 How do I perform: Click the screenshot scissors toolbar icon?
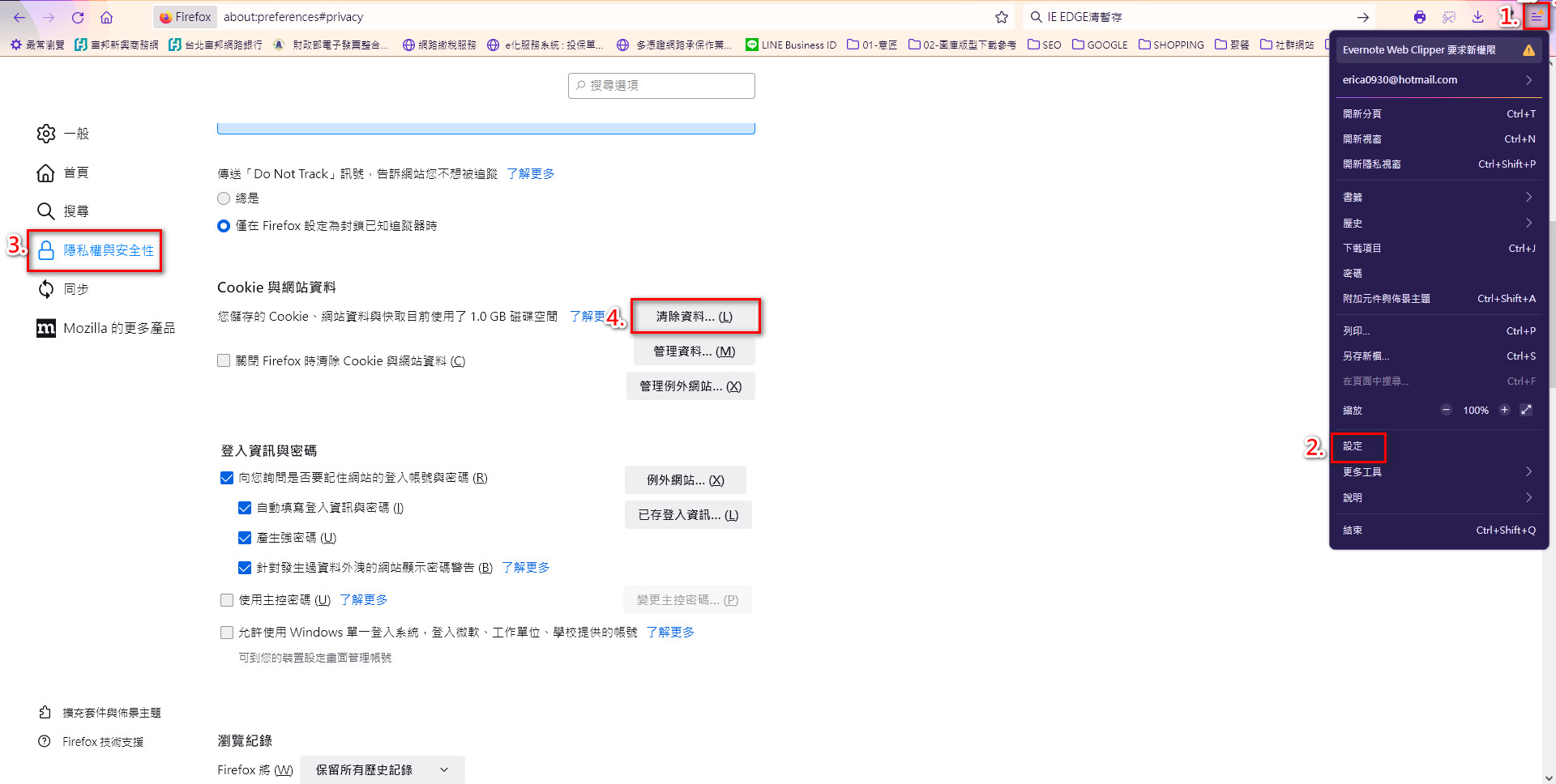point(1449,17)
